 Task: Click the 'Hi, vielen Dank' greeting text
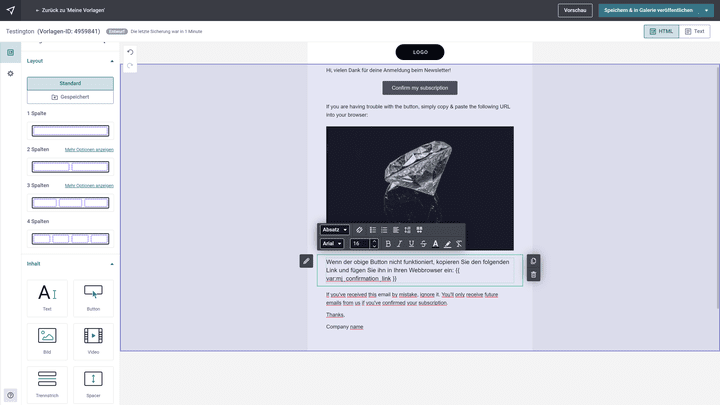388,70
